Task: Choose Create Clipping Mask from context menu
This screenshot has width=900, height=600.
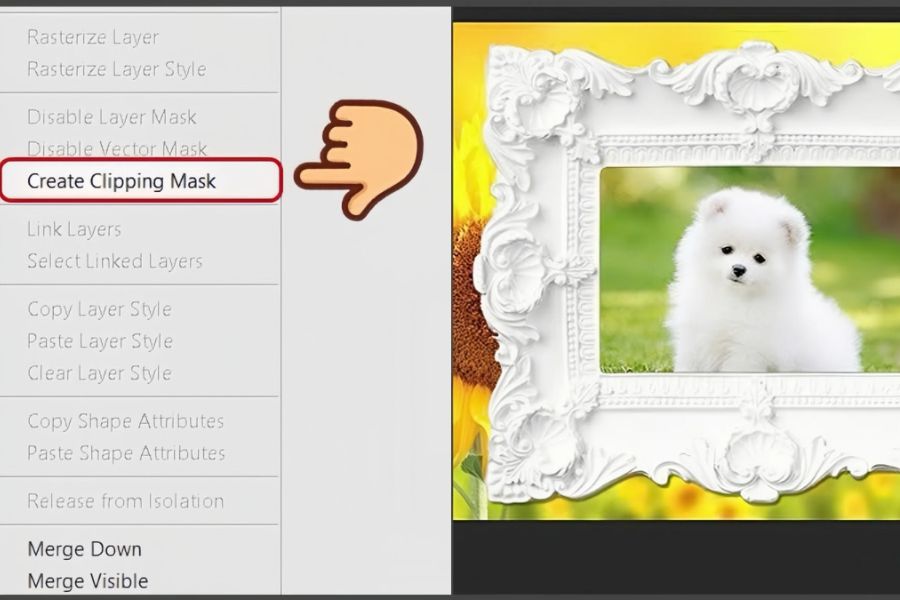Action: pos(121,181)
